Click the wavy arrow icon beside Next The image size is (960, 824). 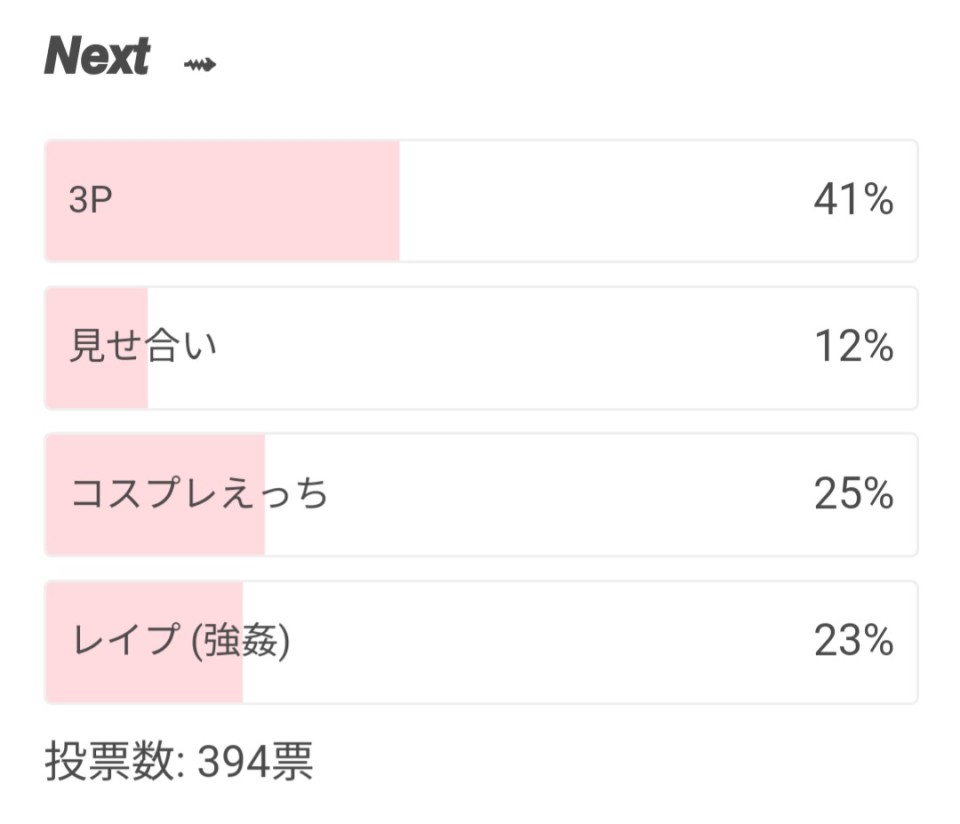(200, 64)
